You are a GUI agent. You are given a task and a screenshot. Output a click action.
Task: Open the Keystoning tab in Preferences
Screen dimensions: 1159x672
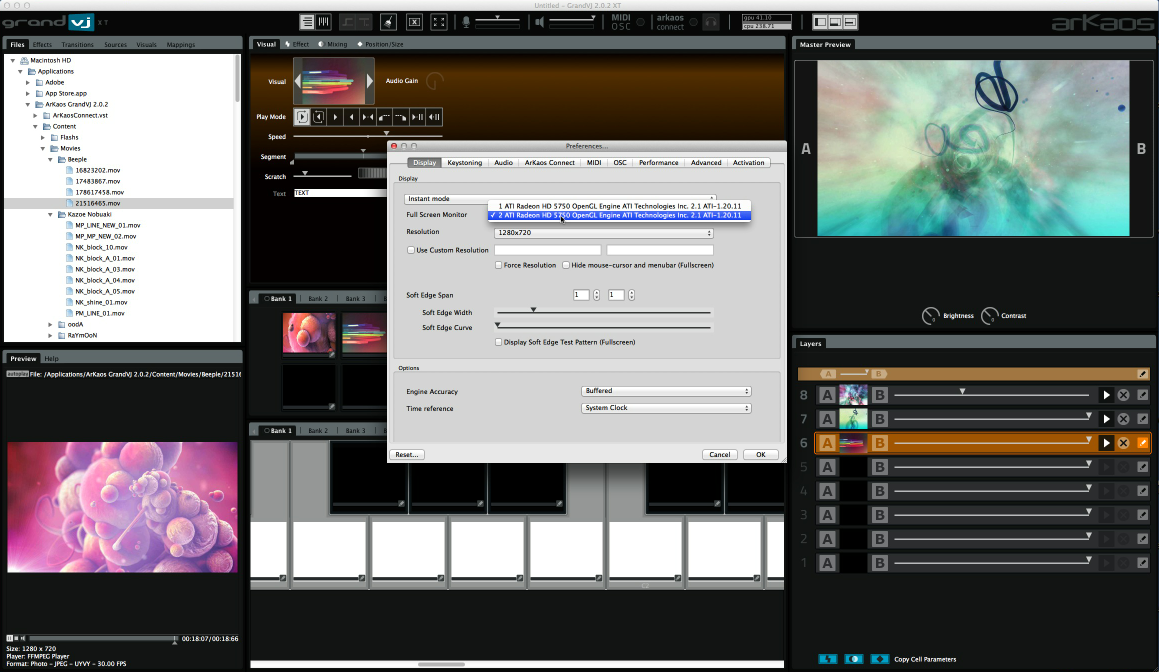click(464, 163)
